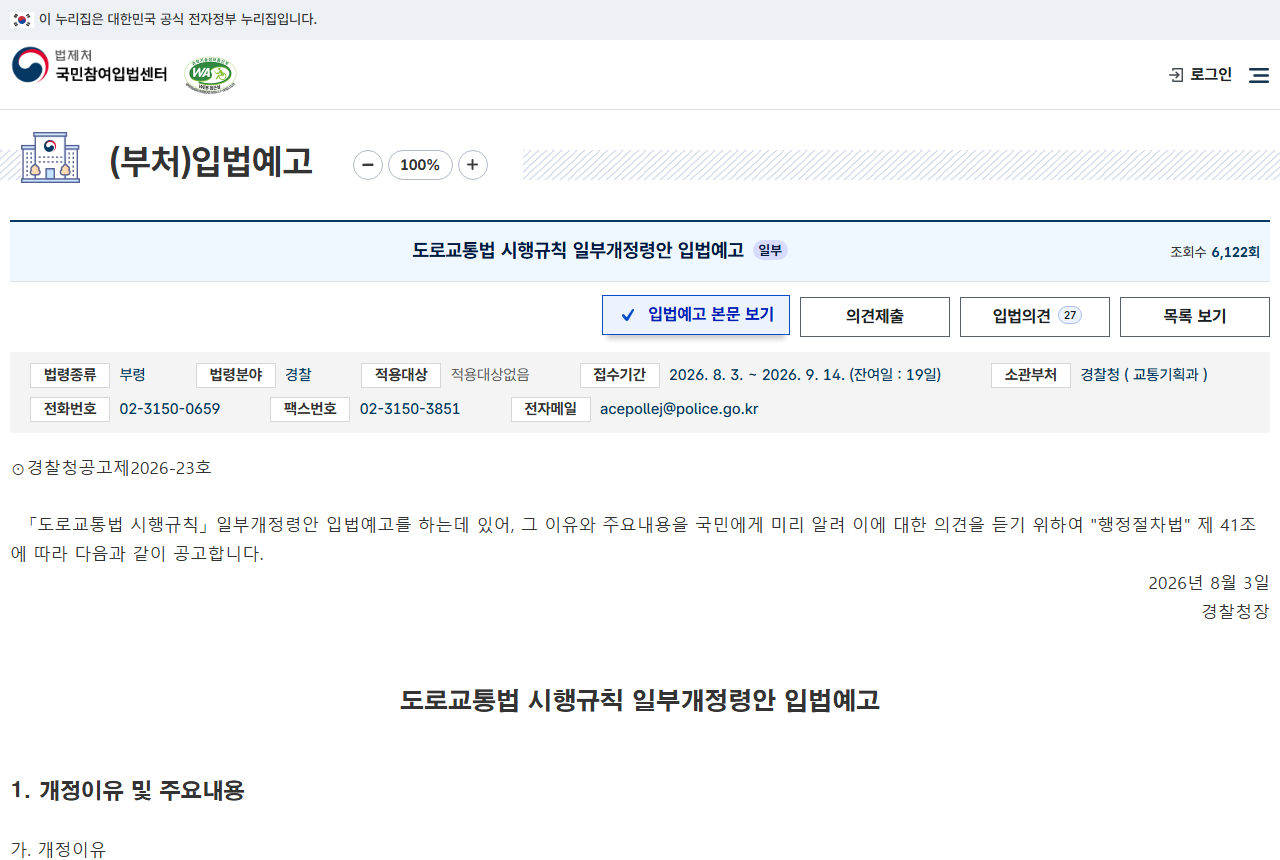The width and height of the screenshot is (1280, 860).
Task: Click the 팩스번호 label
Action: pos(310,409)
